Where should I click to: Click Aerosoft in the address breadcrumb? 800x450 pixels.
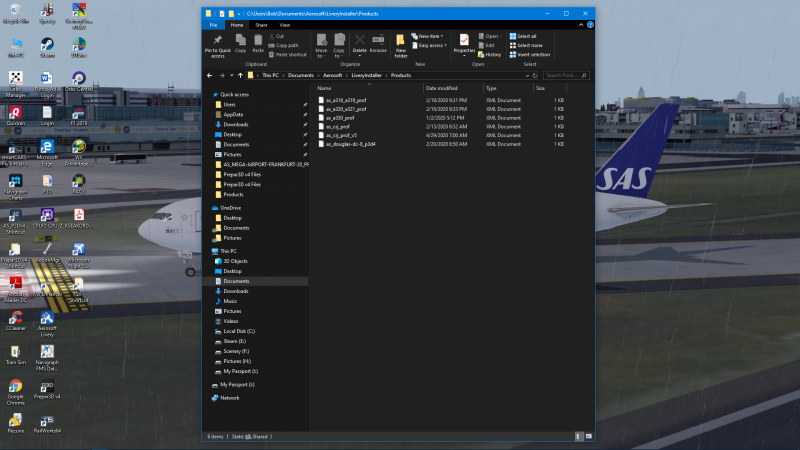click(x=332, y=76)
